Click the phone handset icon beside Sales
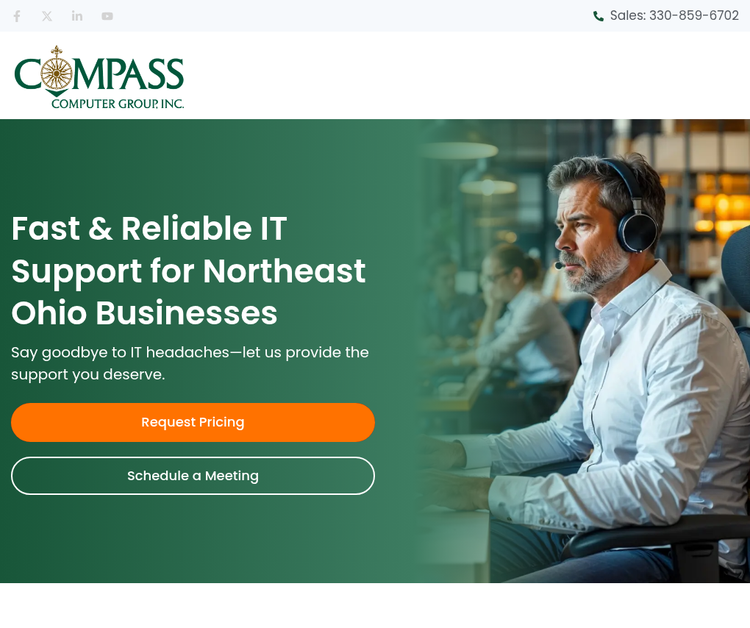The width and height of the screenshot is (750, 628). [598, 16]
